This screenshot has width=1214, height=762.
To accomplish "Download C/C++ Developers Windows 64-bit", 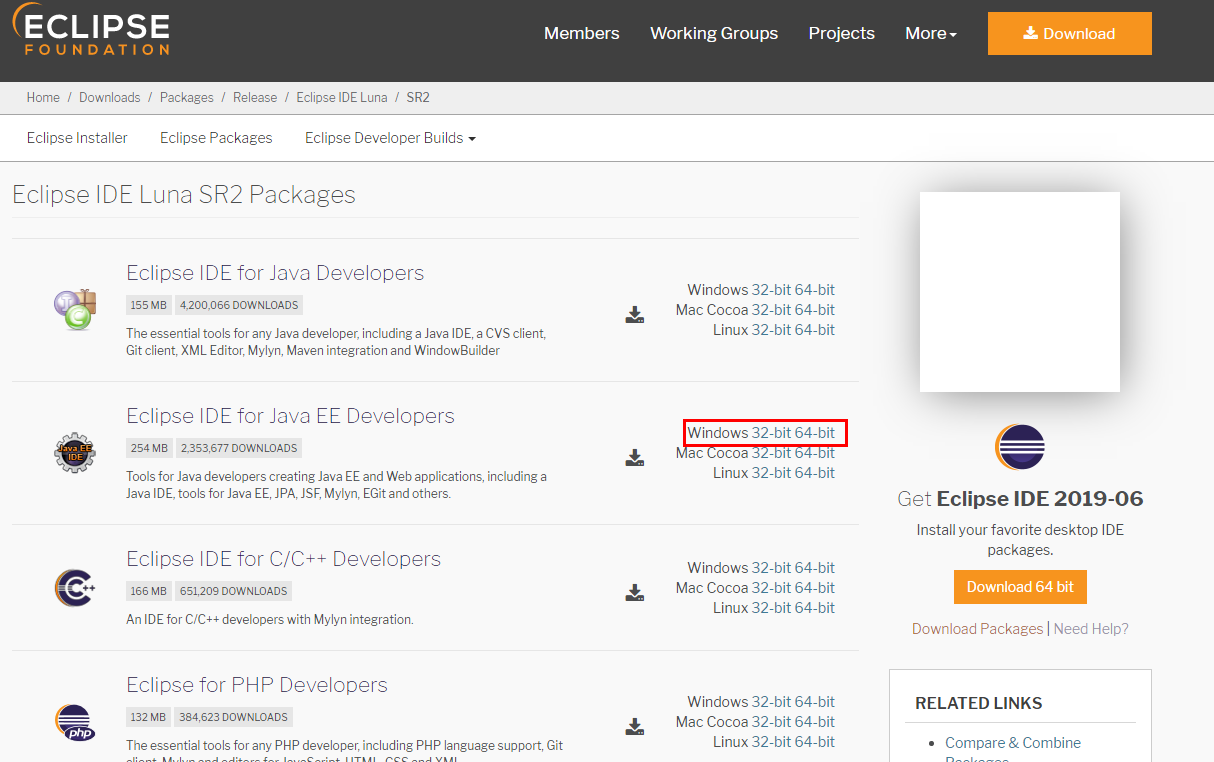I will pyautogui.click(x=815, y=568).
